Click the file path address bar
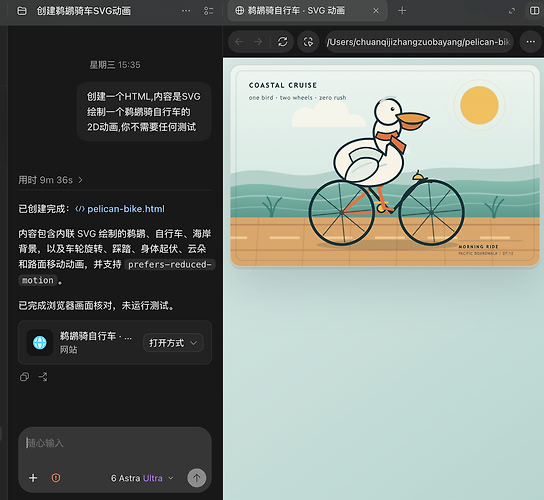Image resolution: width=544 pixels, height=500 pixels. 419,42
